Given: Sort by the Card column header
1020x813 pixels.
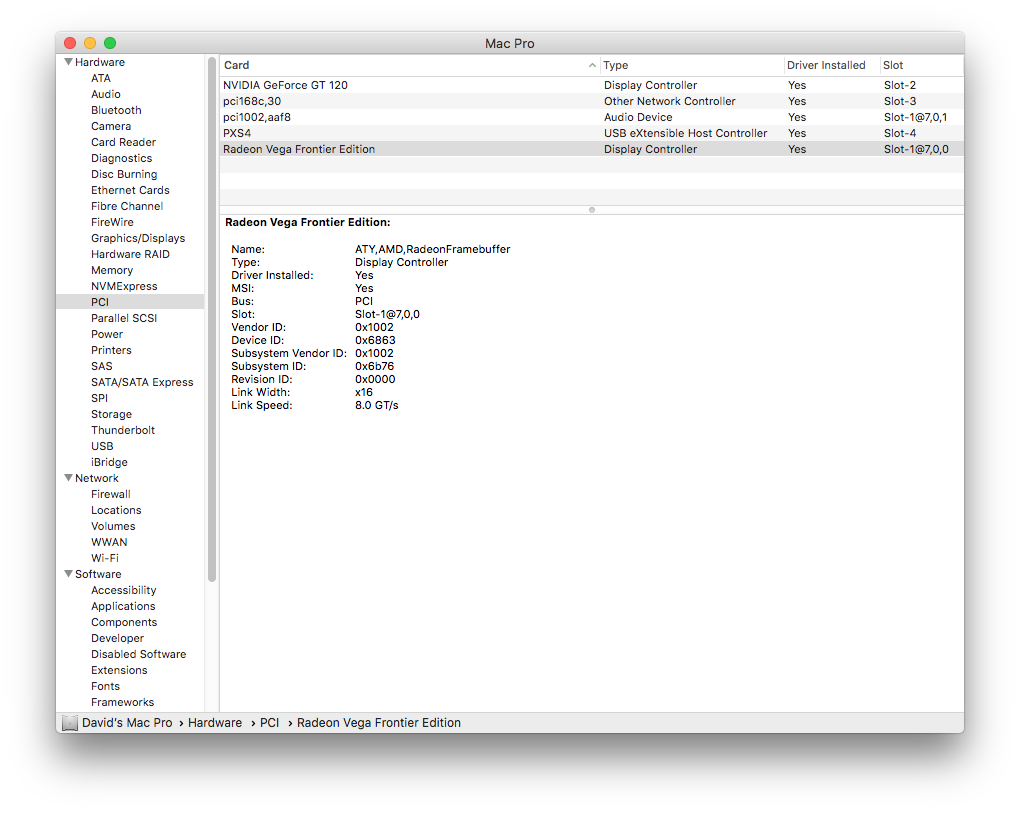Looking at the screenshot, I should pyautogui.click(x=410, y=65).
